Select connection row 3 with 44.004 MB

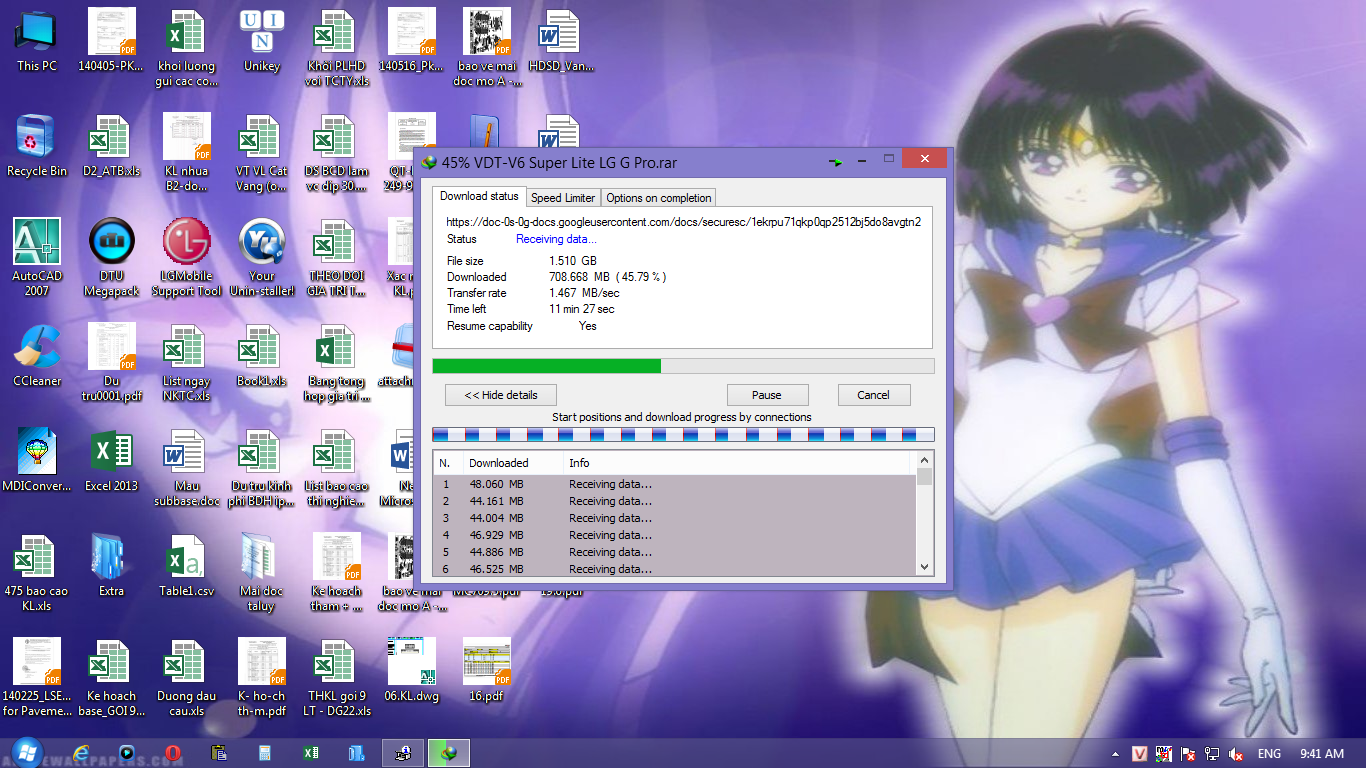(674, 518)
